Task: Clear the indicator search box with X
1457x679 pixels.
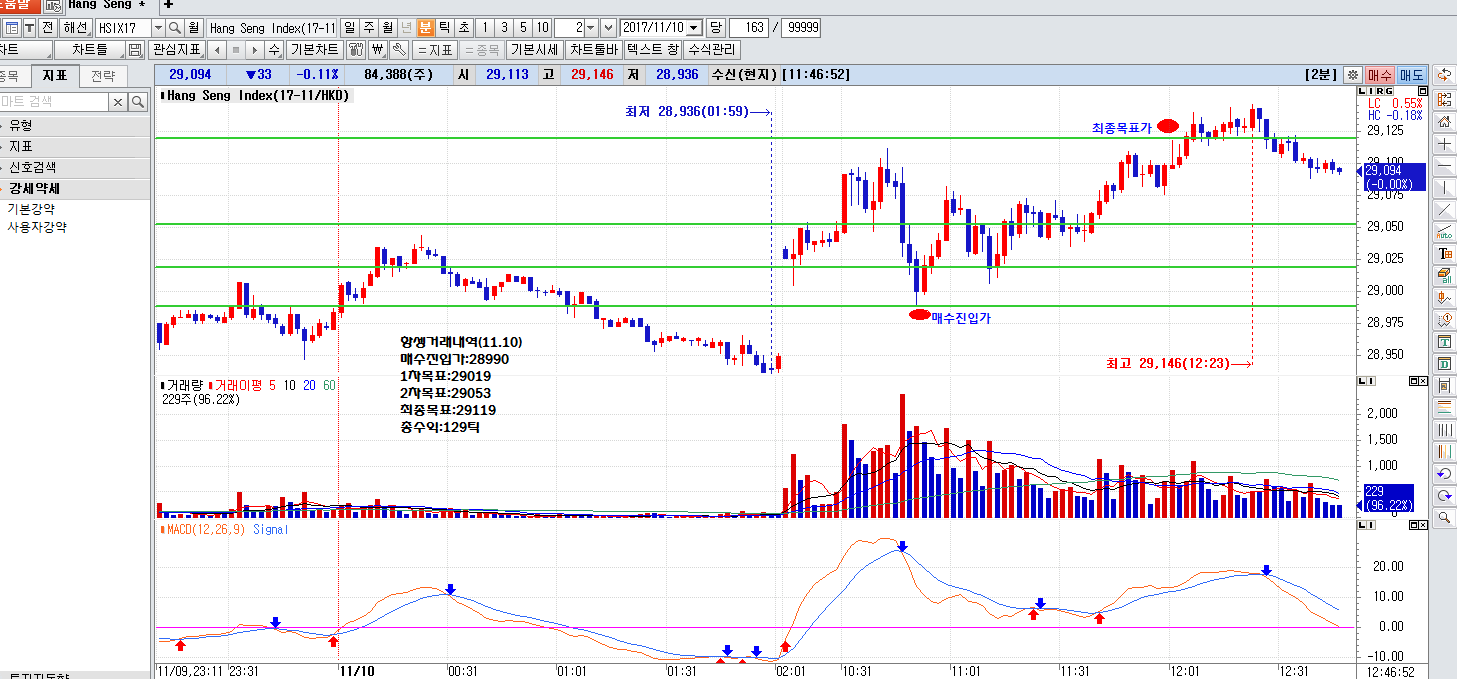Action: (118, 102)
